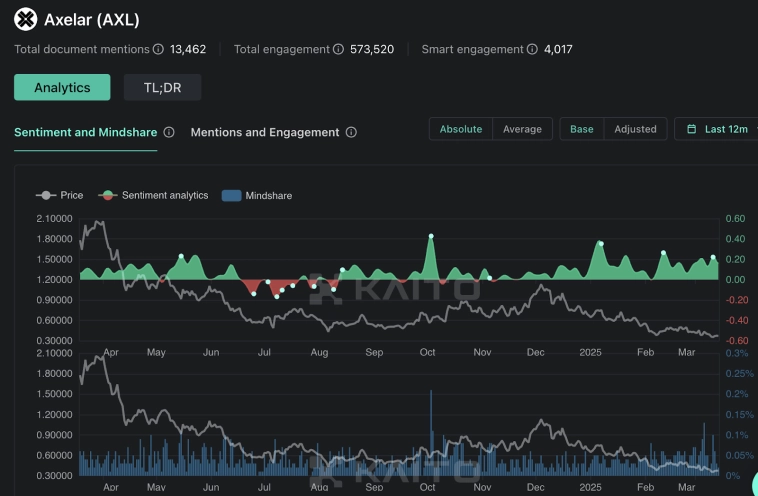
Task: Click info icon beside Smart engagement
Action: pyautogui.click(x=531, y=49)
